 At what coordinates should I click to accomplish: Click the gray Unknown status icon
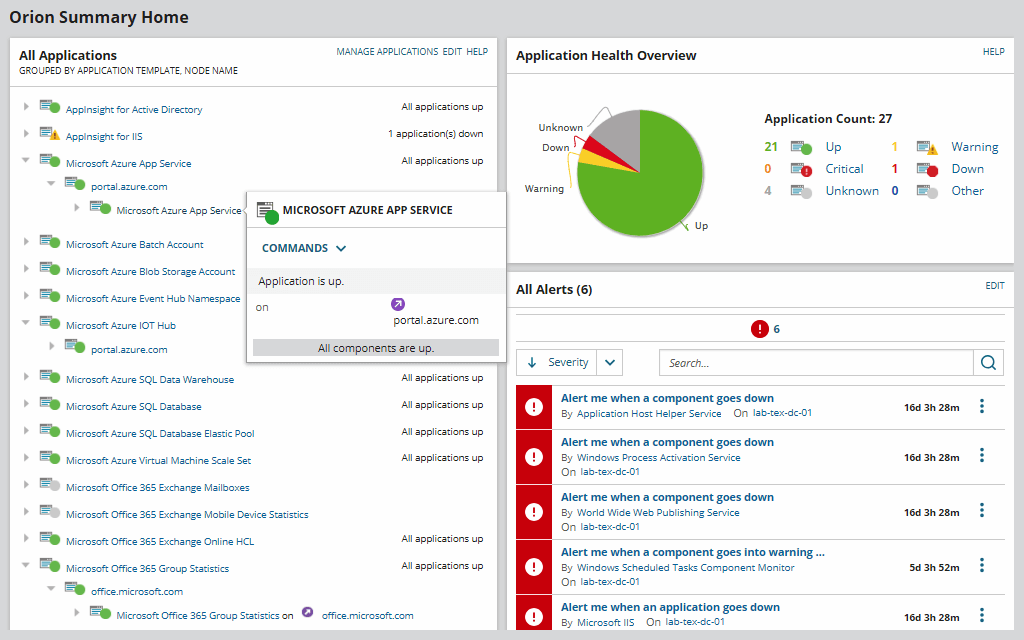802,190
